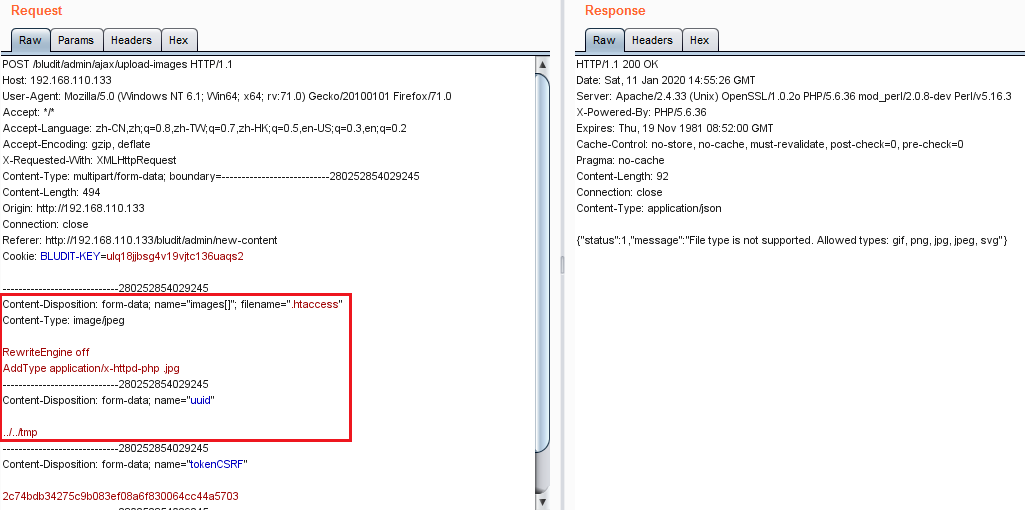Image resolution: width=1025 pixels, height=510 pixels.
Task: Click the tokenCSRF parameter name
Action: (216, 464)
